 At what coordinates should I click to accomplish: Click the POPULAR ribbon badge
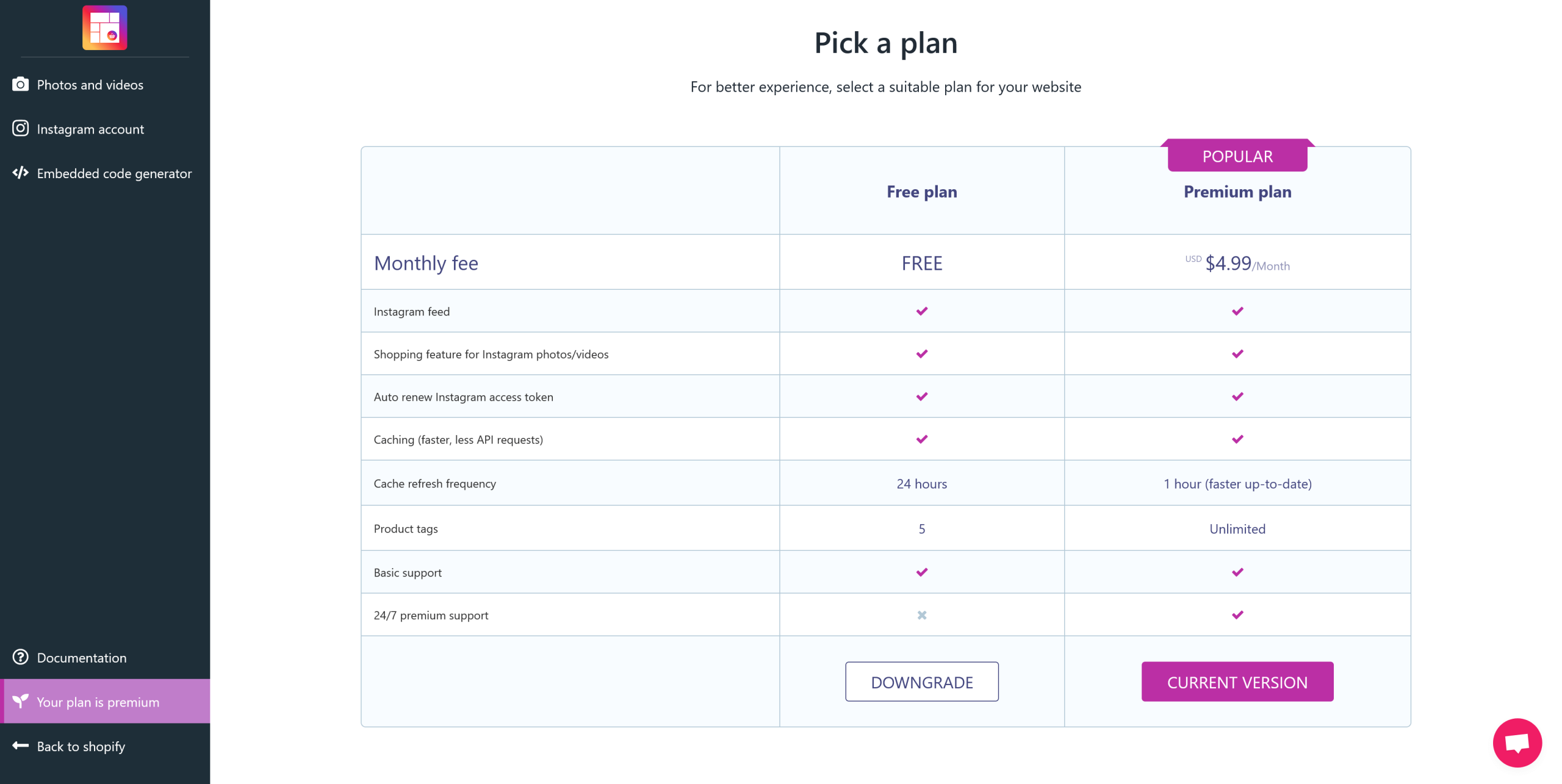point(1237,157)
